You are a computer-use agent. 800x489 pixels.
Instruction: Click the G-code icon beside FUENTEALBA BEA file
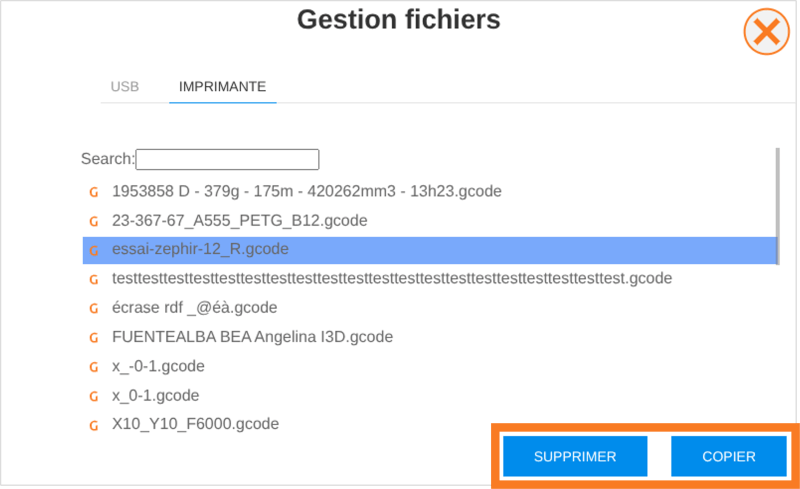pos(94,337)
